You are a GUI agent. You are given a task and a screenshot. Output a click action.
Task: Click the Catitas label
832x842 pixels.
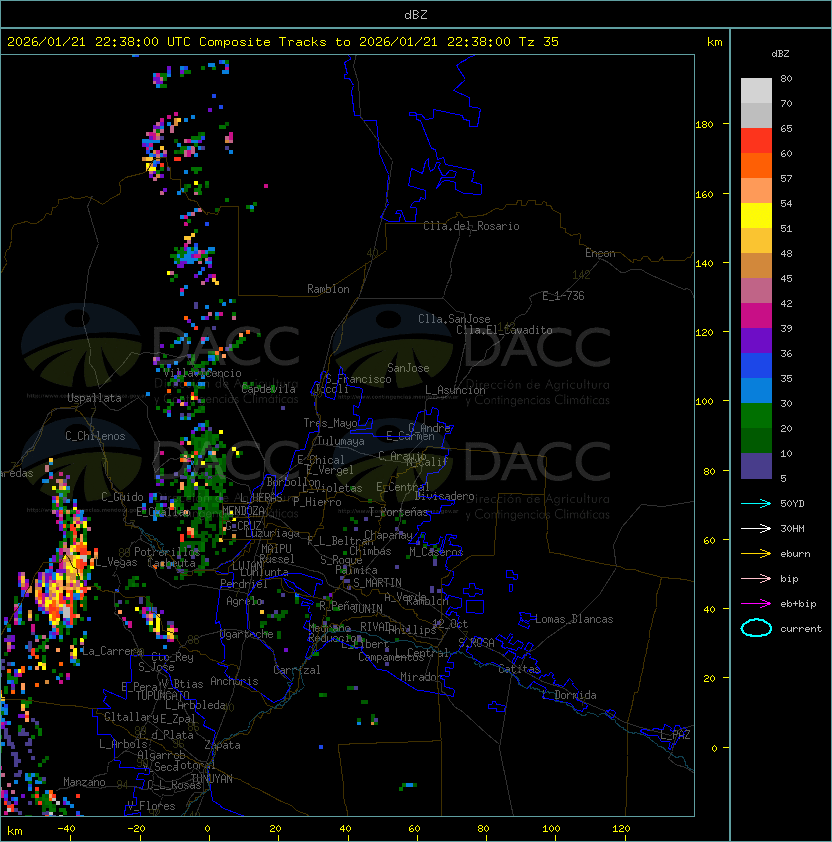(x=519, y=669)
